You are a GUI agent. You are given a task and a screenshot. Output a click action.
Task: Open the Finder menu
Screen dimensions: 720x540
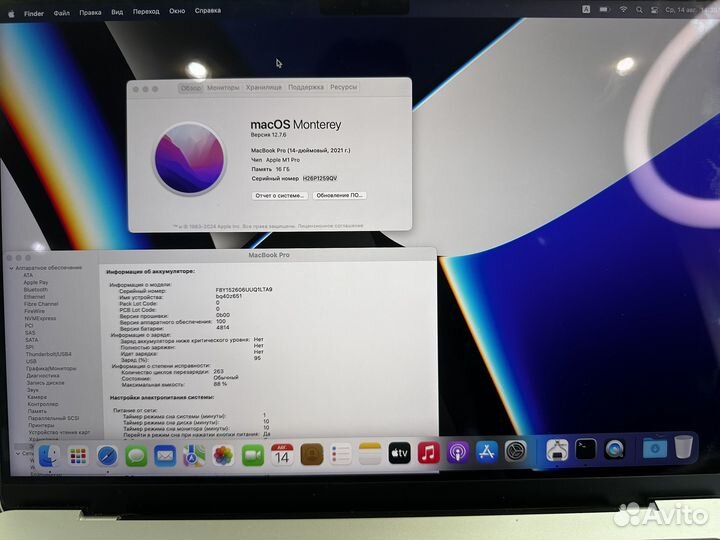point(34,13)
